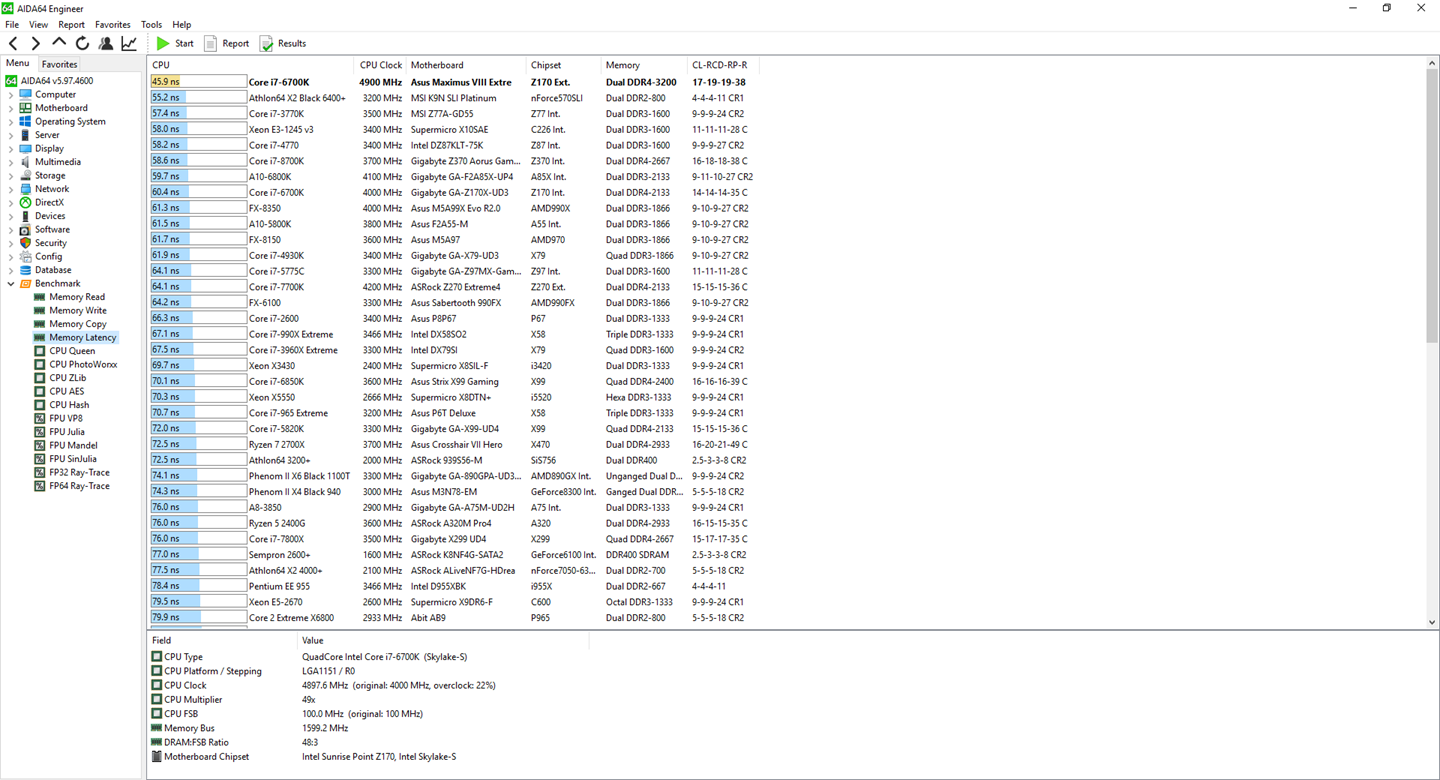Click the Refresh toolbar icon
The image size is (1440, 780).
point(82,43)
